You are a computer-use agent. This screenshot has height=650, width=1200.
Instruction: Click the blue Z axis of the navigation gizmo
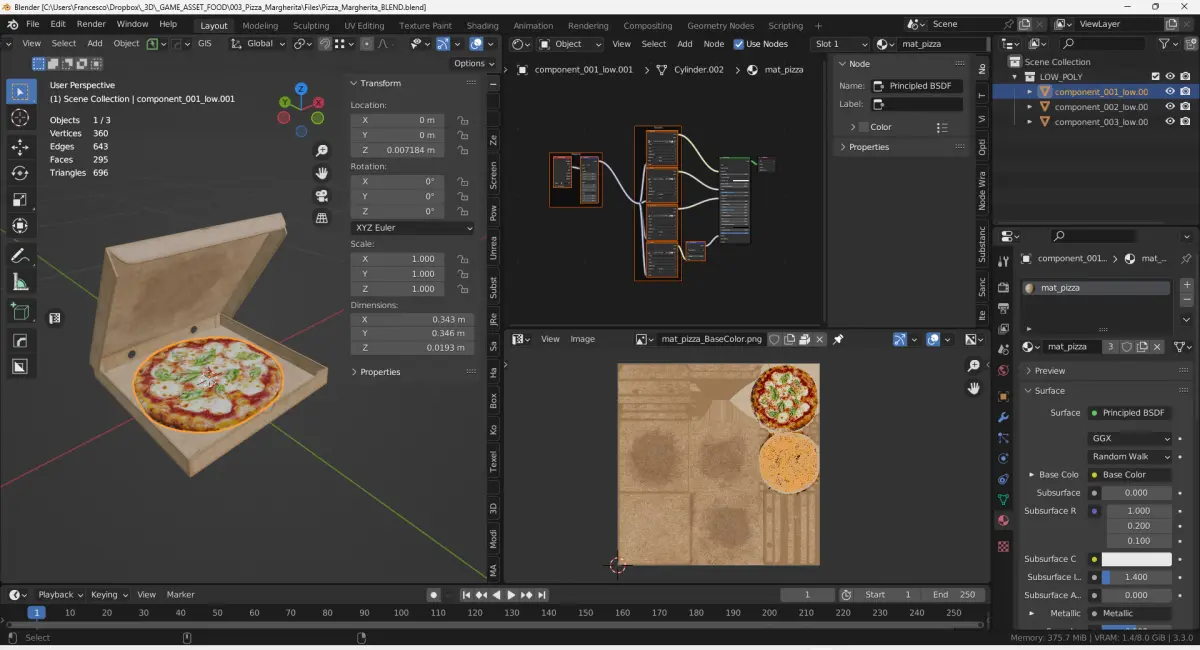coord(301,89)
